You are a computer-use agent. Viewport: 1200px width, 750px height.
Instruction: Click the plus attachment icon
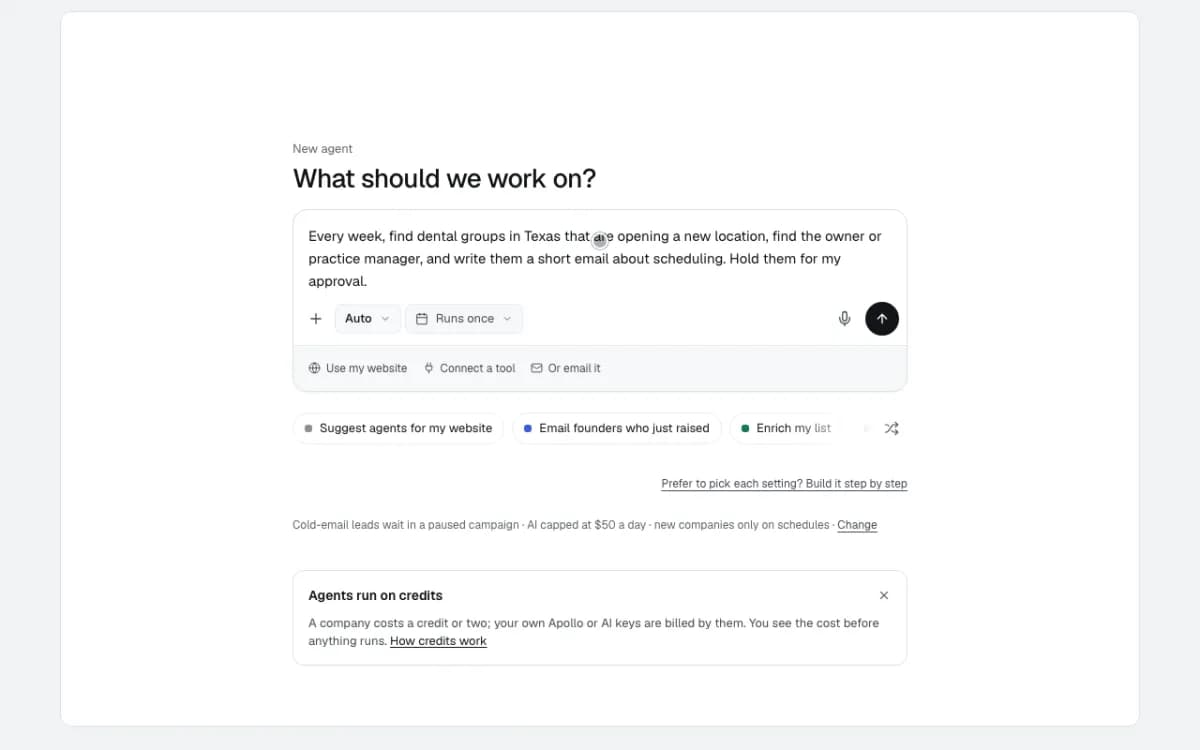(x=316, y=319)
